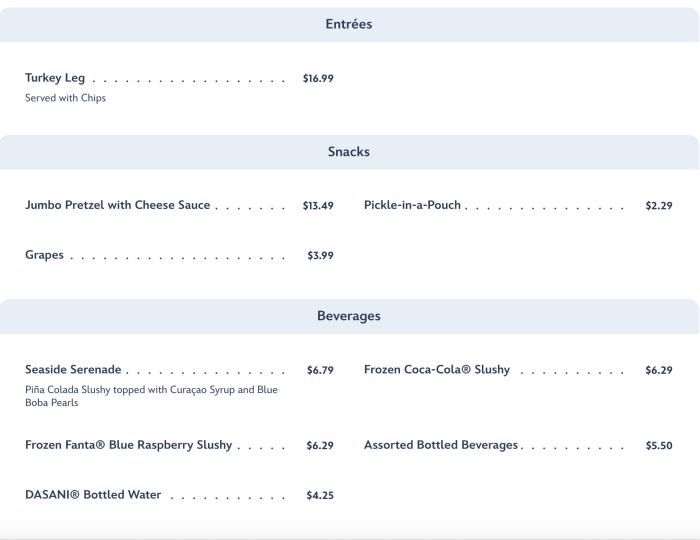Open the Seaside Serenade beverage

(x=73, y=370)
